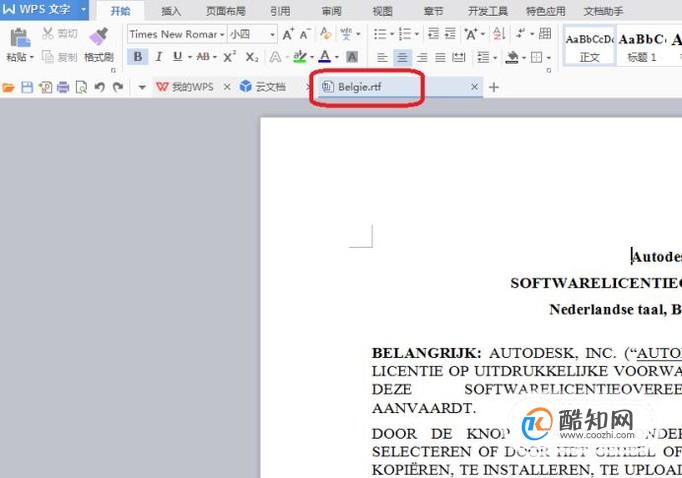Open a file with the folder icon
The width and height of the screenshot is (682, 478).
click(8, 88)
